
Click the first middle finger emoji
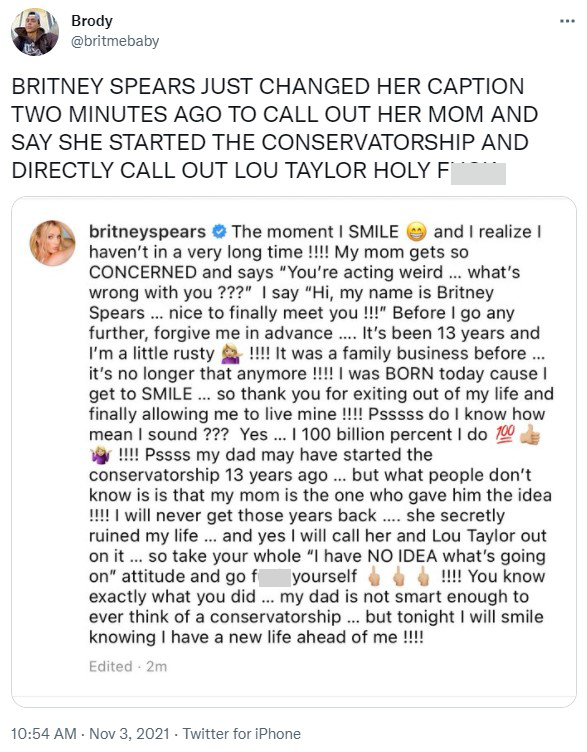coord(375,576)
